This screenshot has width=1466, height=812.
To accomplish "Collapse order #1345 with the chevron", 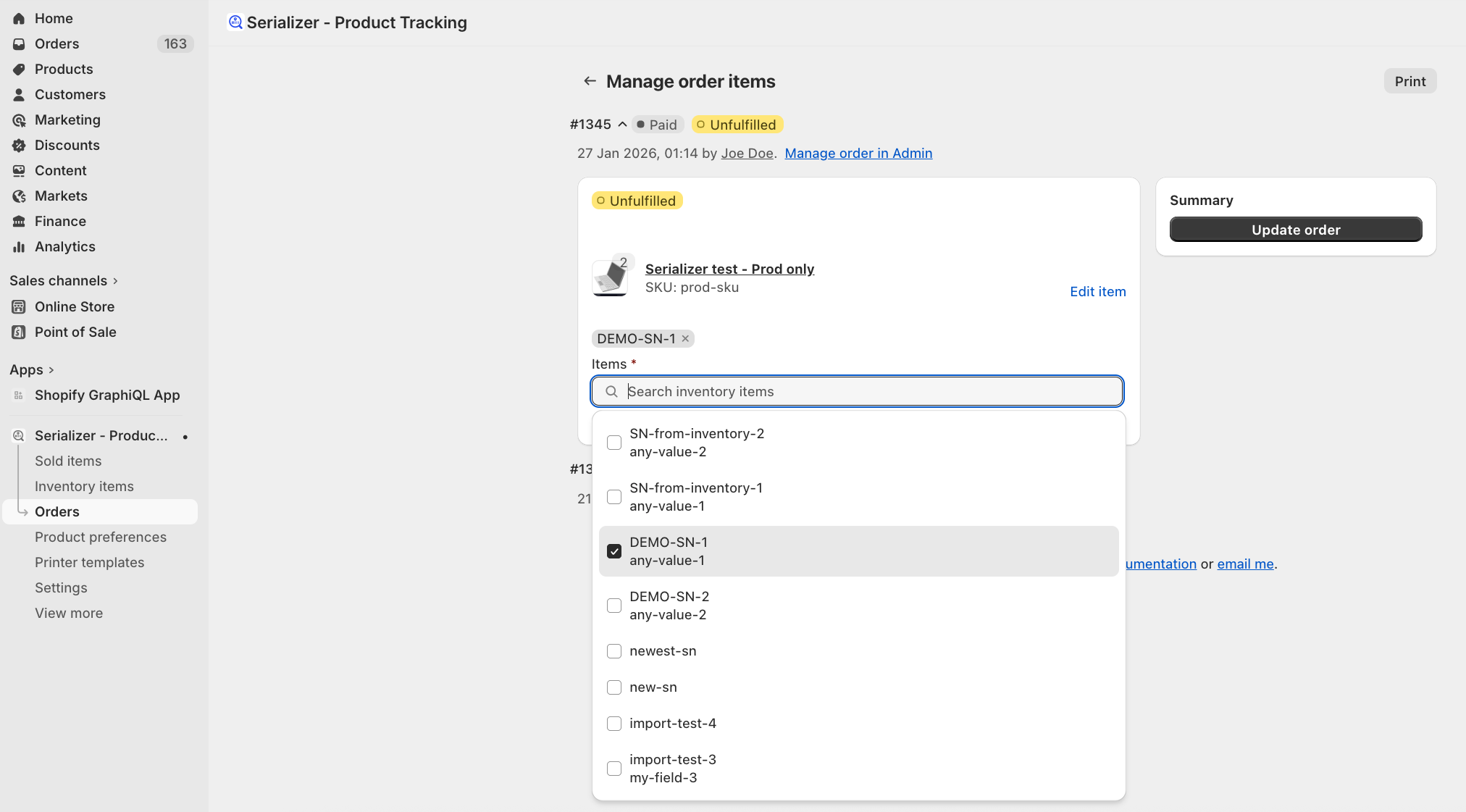I will click(622, 125).
